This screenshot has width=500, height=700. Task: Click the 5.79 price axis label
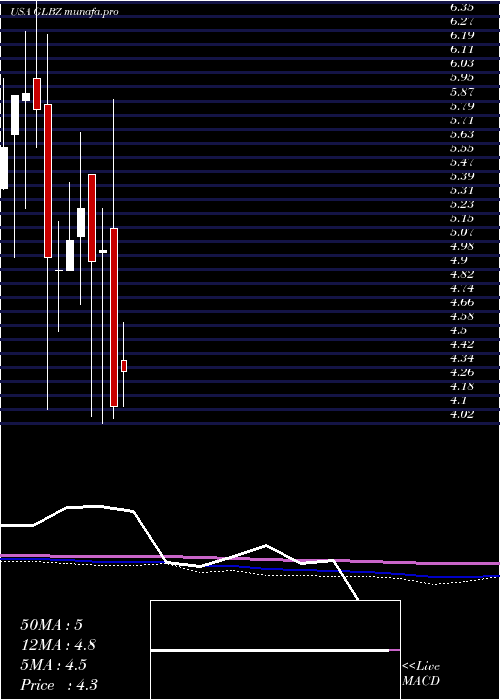[462, 106]
